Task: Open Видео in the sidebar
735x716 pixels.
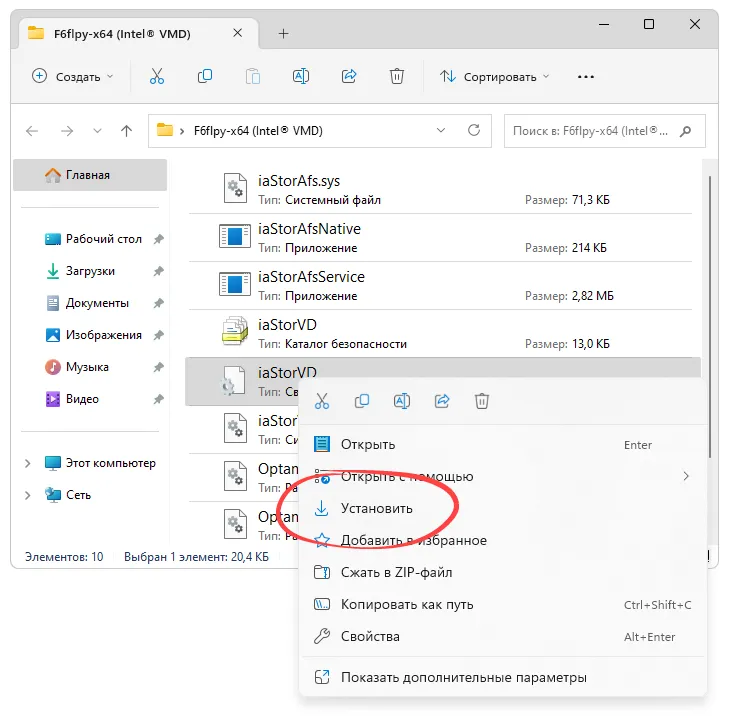Action: coord(73,399)
